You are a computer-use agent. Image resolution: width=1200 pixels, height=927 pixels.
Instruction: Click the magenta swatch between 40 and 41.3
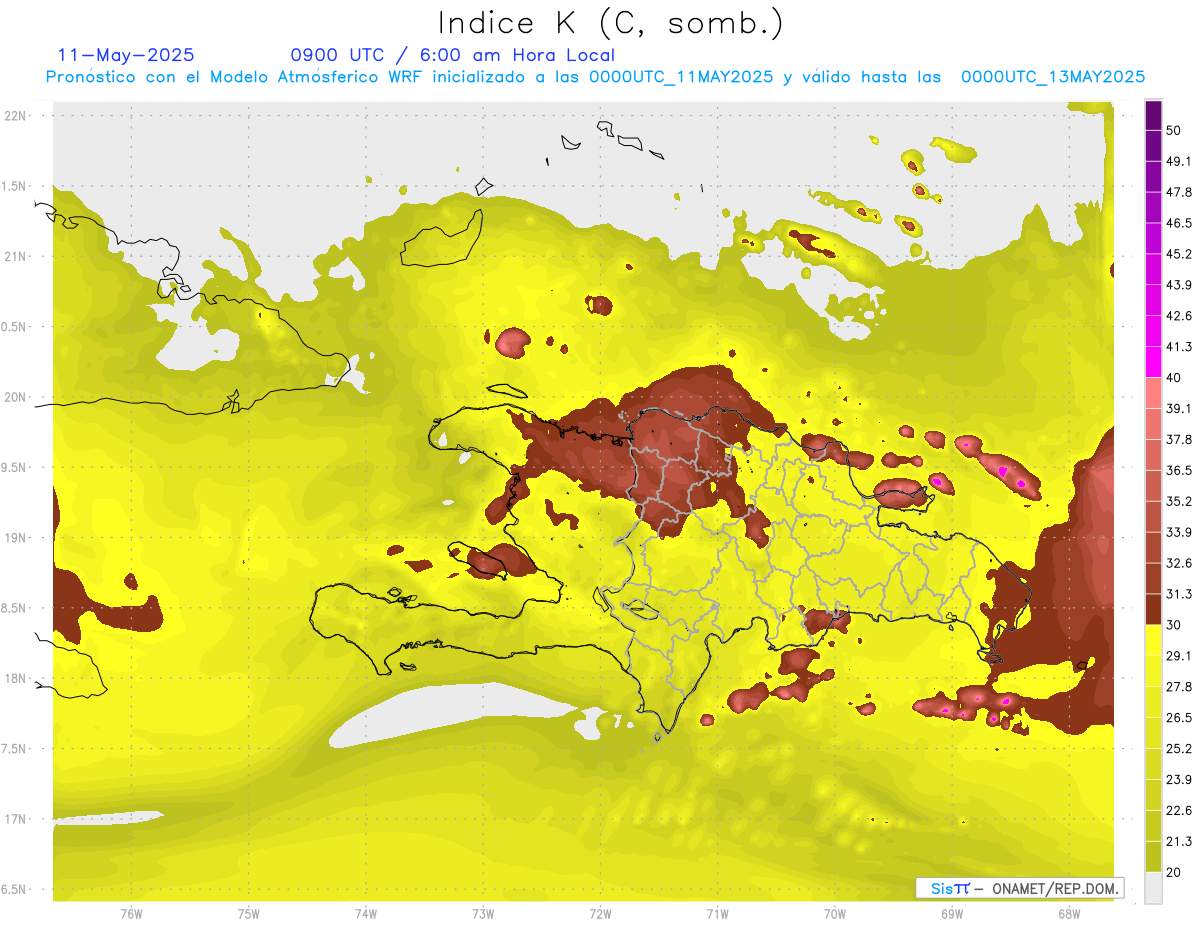[x=1153, y=362]
